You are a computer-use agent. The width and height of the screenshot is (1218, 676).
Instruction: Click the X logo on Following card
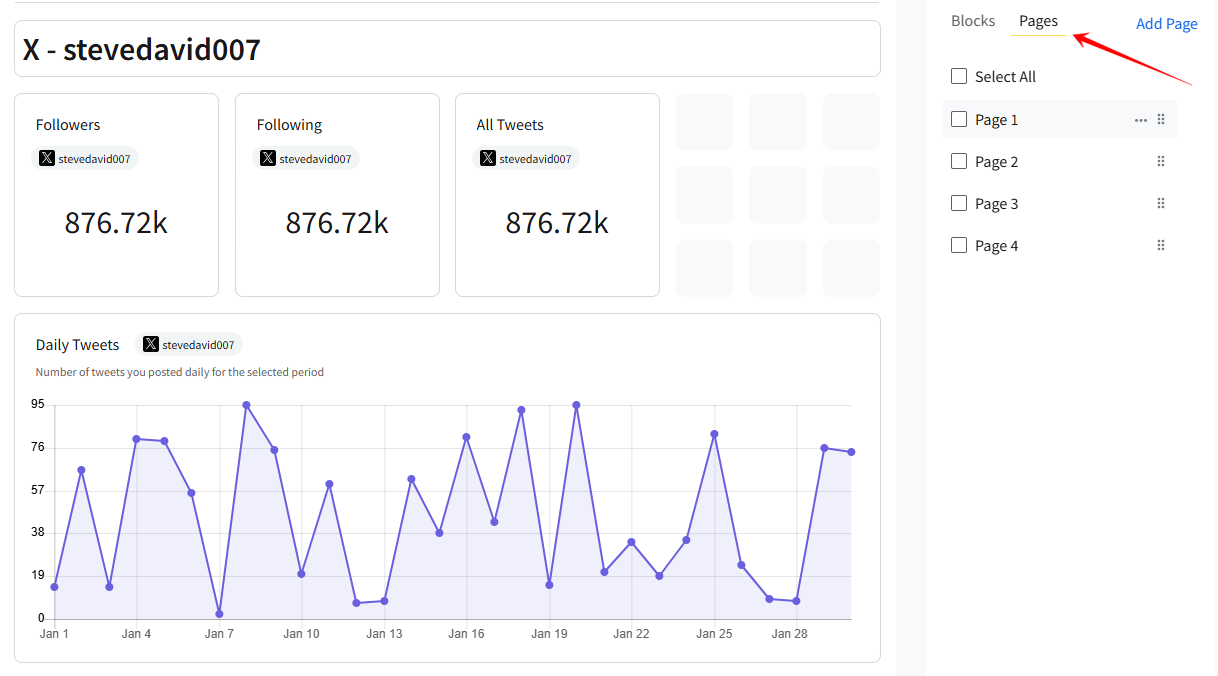(x=267, y=158)
